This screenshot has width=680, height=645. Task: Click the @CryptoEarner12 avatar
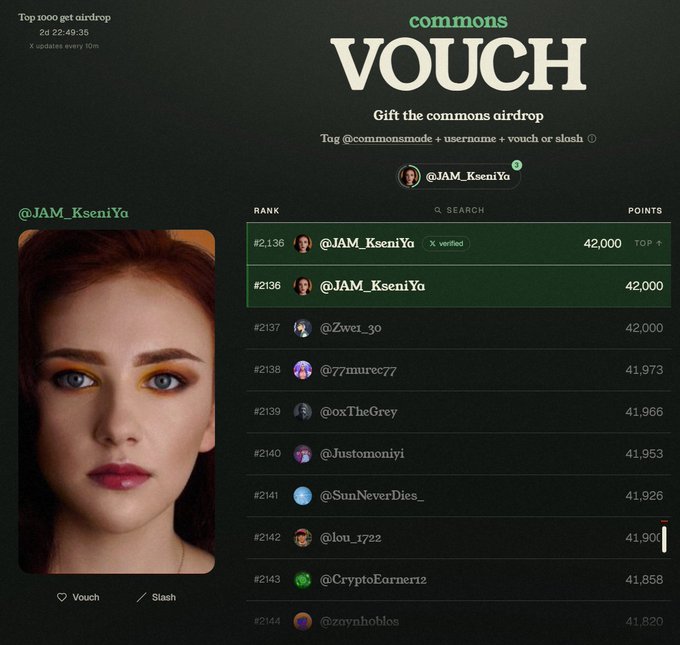pos(303,580)
